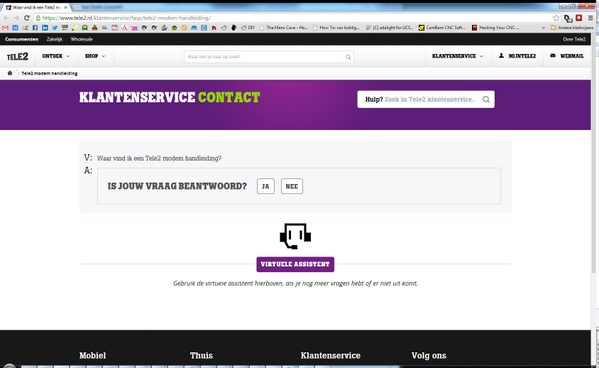
Task: Open The Mans Cave bookmark
Action: 284,28
